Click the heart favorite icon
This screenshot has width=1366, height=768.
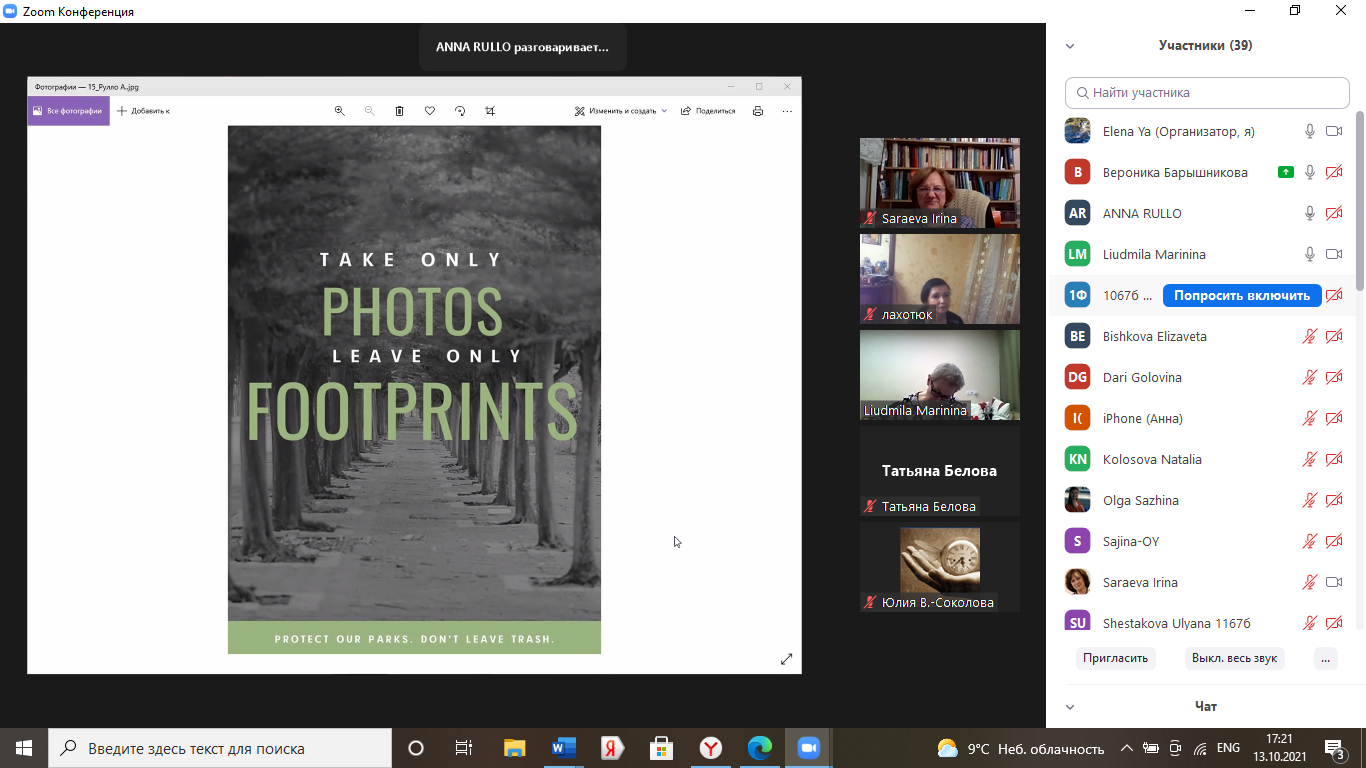coord(430,111)
